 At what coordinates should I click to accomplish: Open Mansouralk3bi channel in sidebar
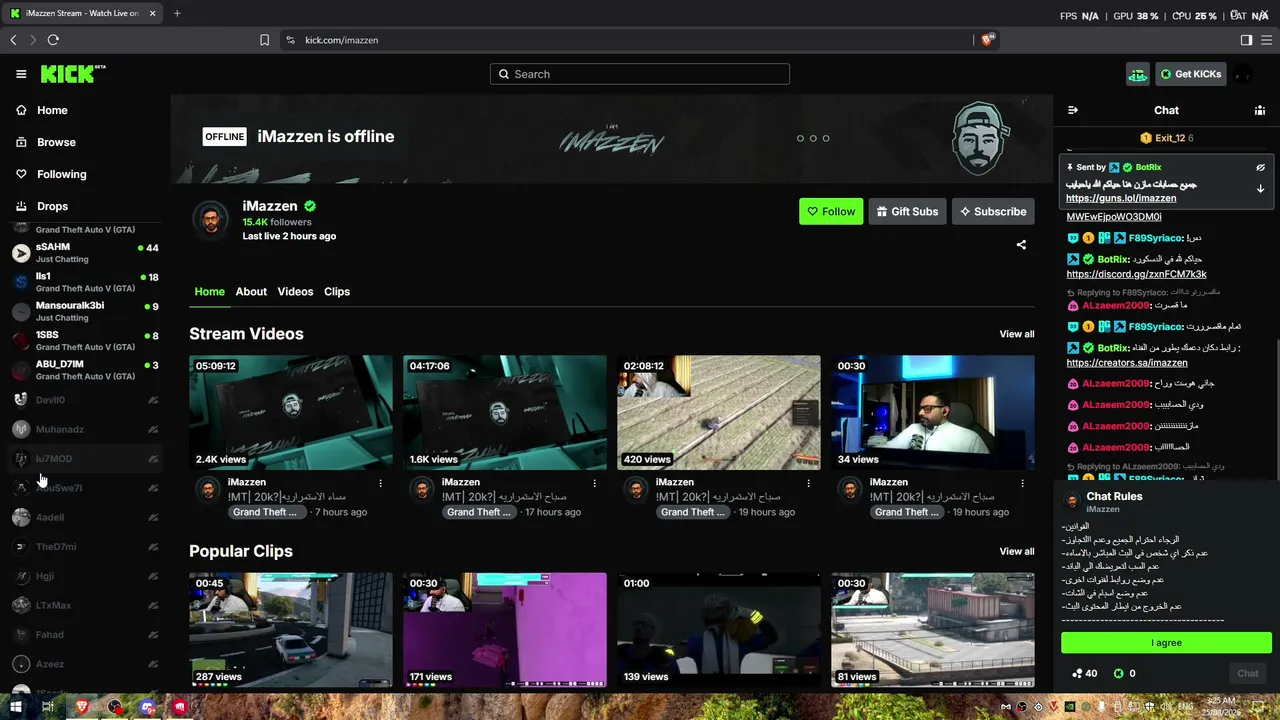pos(85,311)
